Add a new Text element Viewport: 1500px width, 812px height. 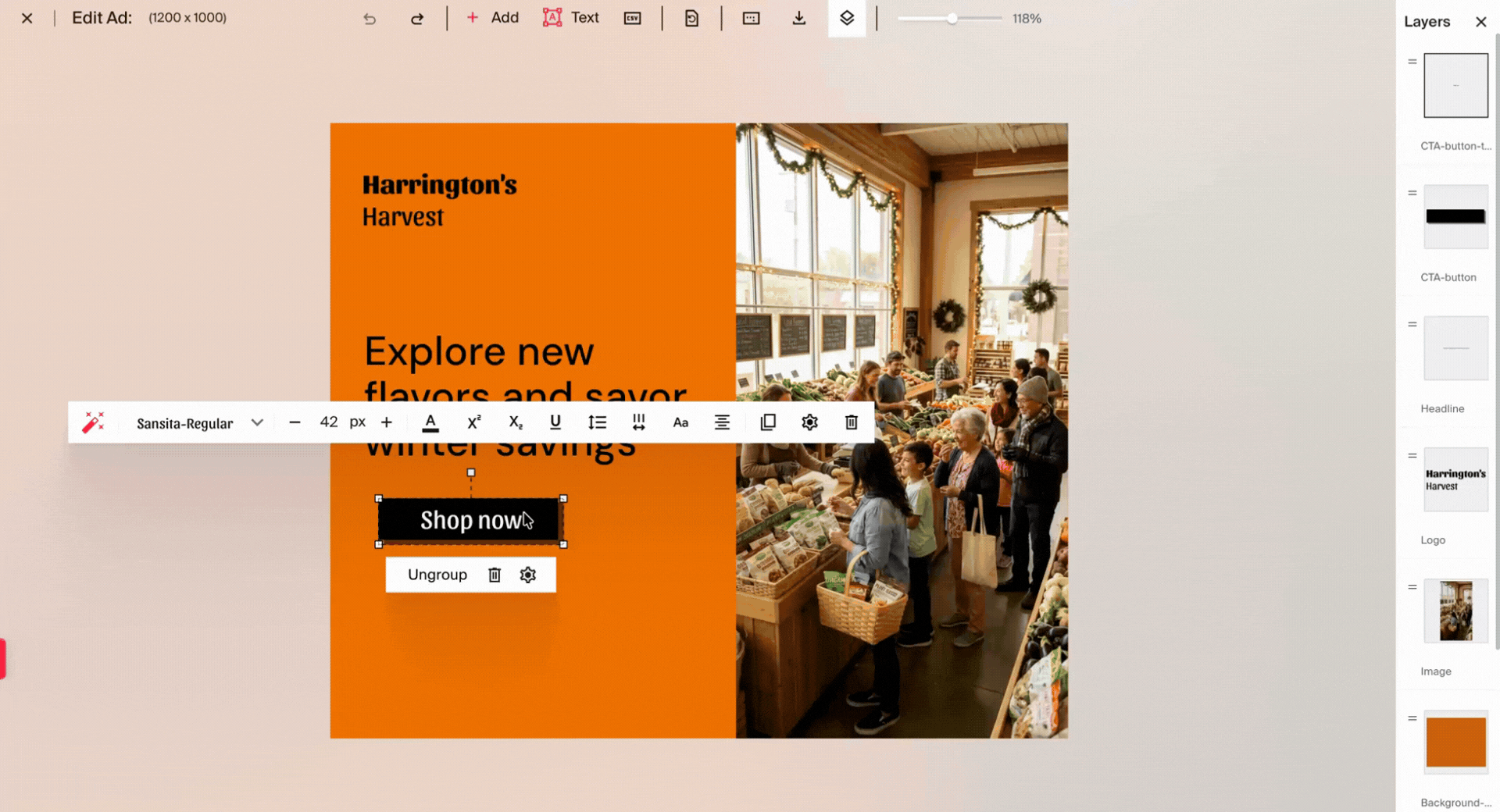pyautogui.click(x=571, y=17)
